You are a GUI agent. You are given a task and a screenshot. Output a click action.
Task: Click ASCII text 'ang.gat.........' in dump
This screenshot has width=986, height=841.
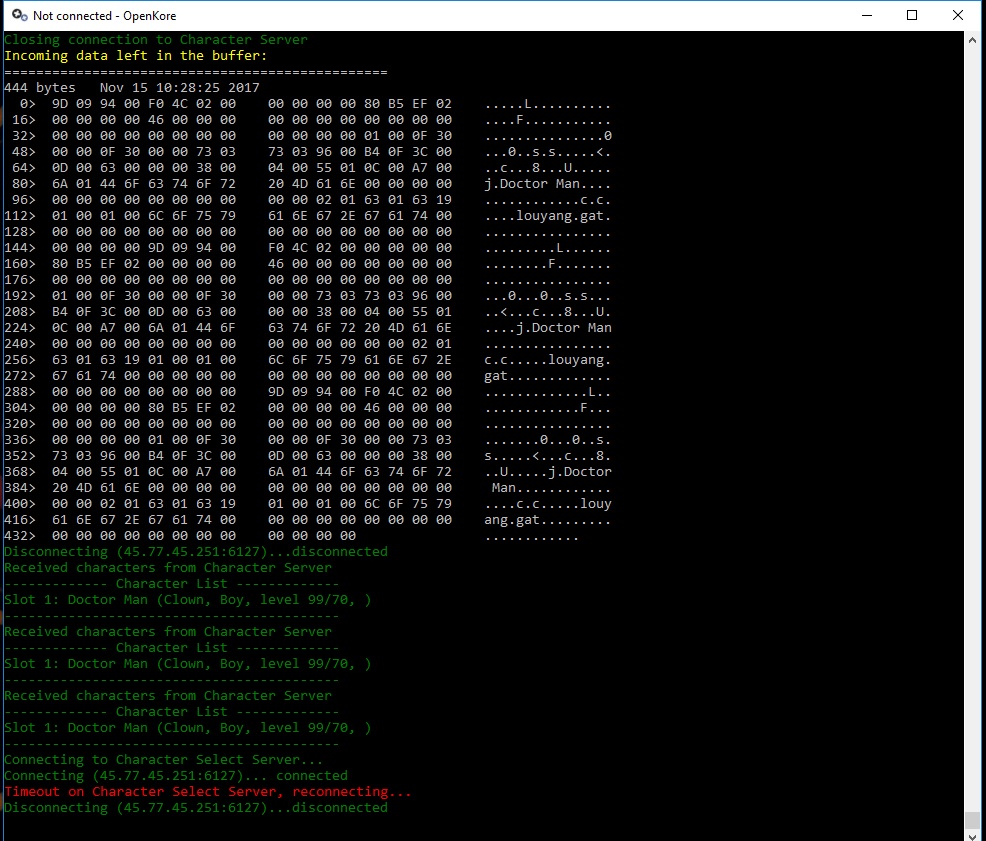548,520
